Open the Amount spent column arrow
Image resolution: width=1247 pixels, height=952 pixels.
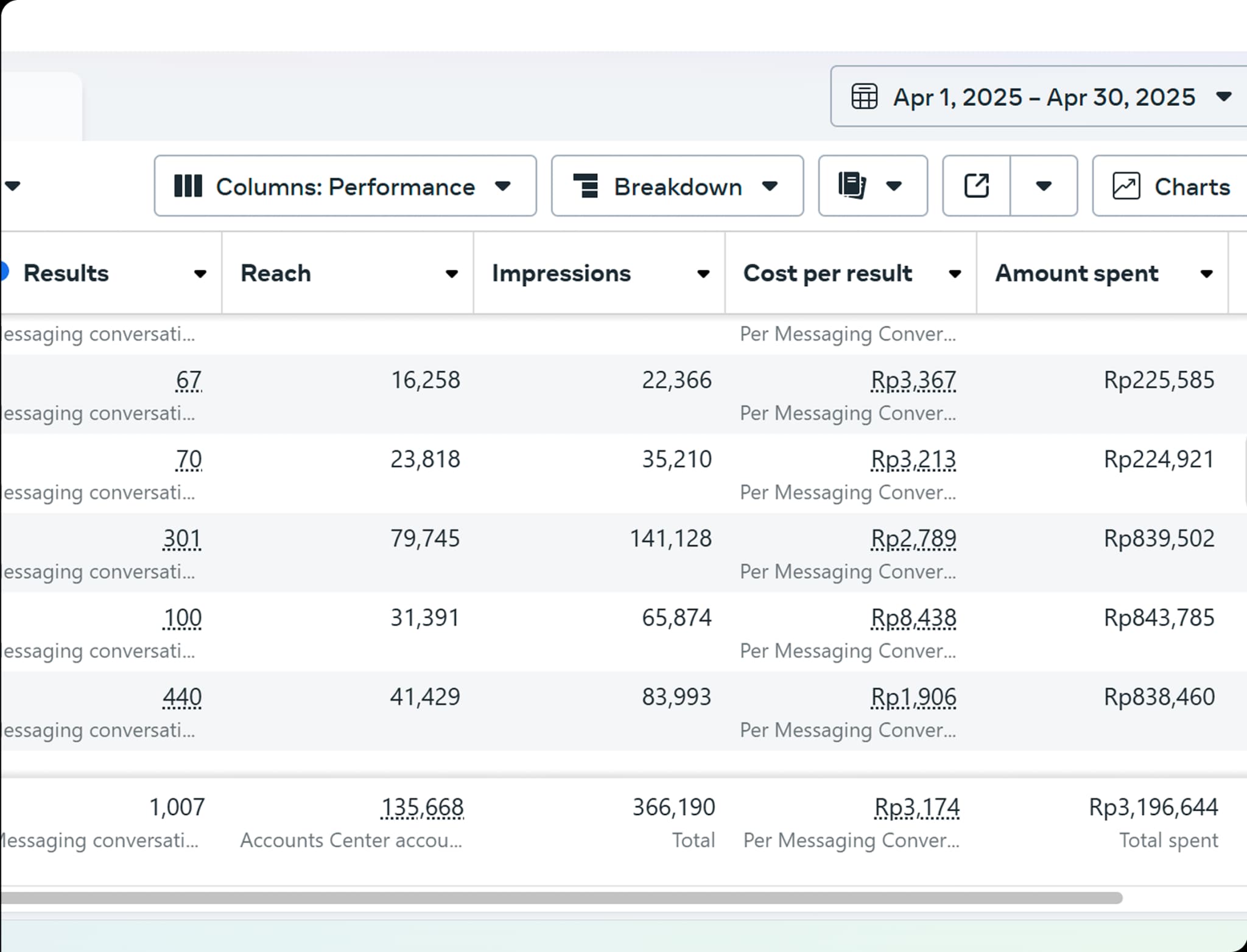point(1206,274)
